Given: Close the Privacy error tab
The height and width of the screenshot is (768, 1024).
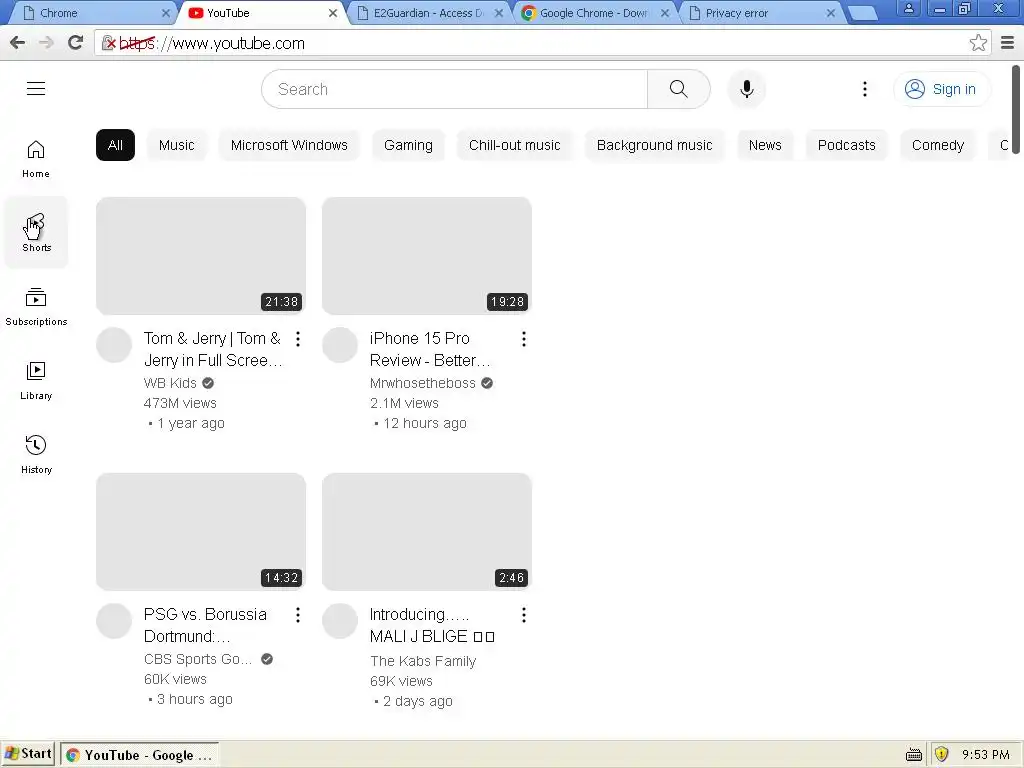Looking at the screenshot, I should tap(831, 13).
